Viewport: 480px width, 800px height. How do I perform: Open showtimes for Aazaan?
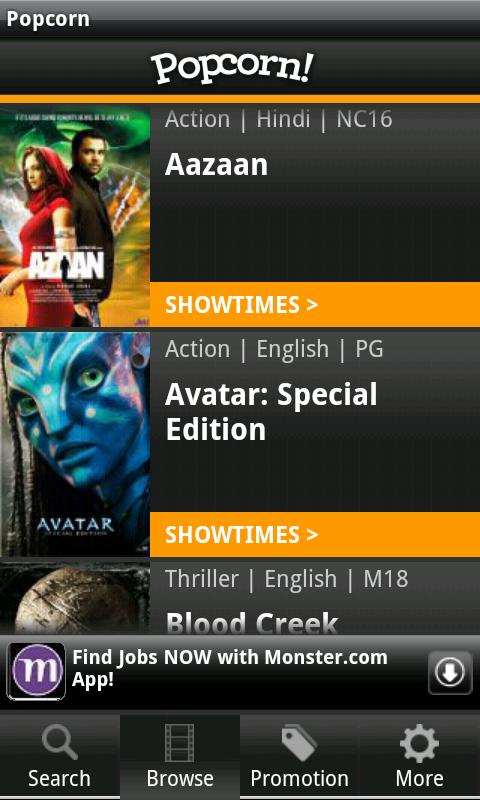coord(315,305)
